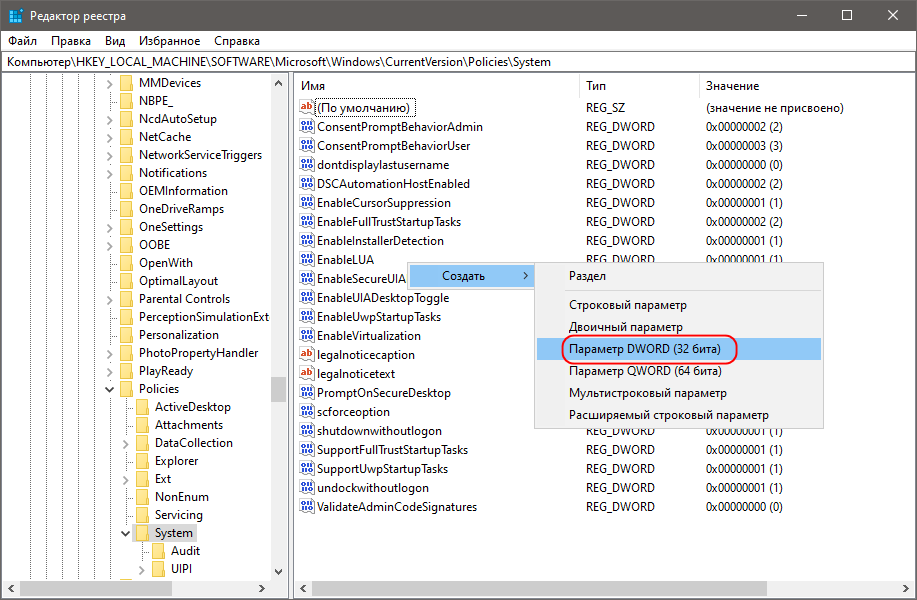Click the EnableFullTrustStartupTasks value icon

[x=306, y=222]
